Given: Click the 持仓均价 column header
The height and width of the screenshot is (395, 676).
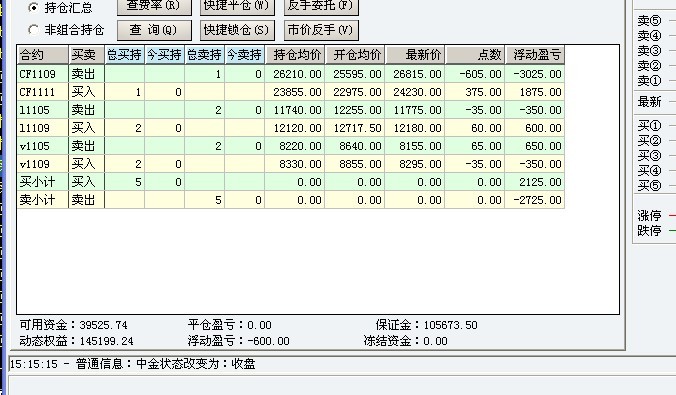Looking at the screenshot, I should (295, 55).
